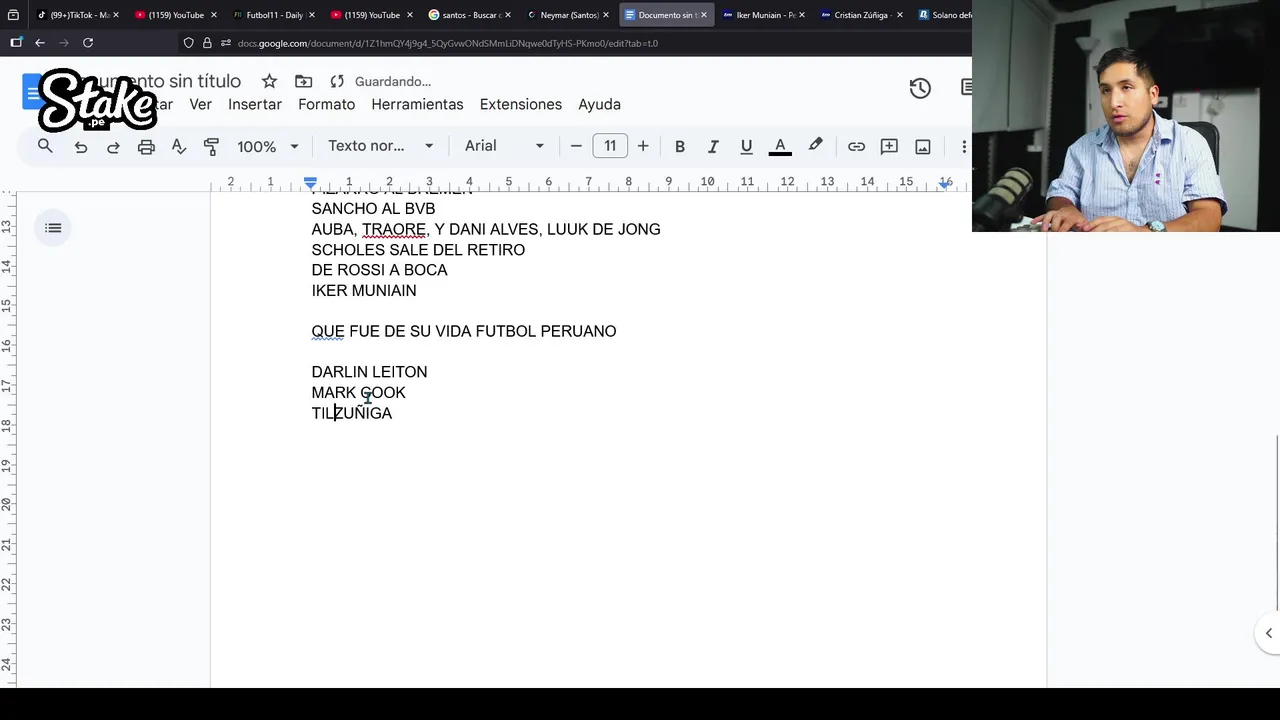Run spelling and grammar check icon

click(179, 146)
